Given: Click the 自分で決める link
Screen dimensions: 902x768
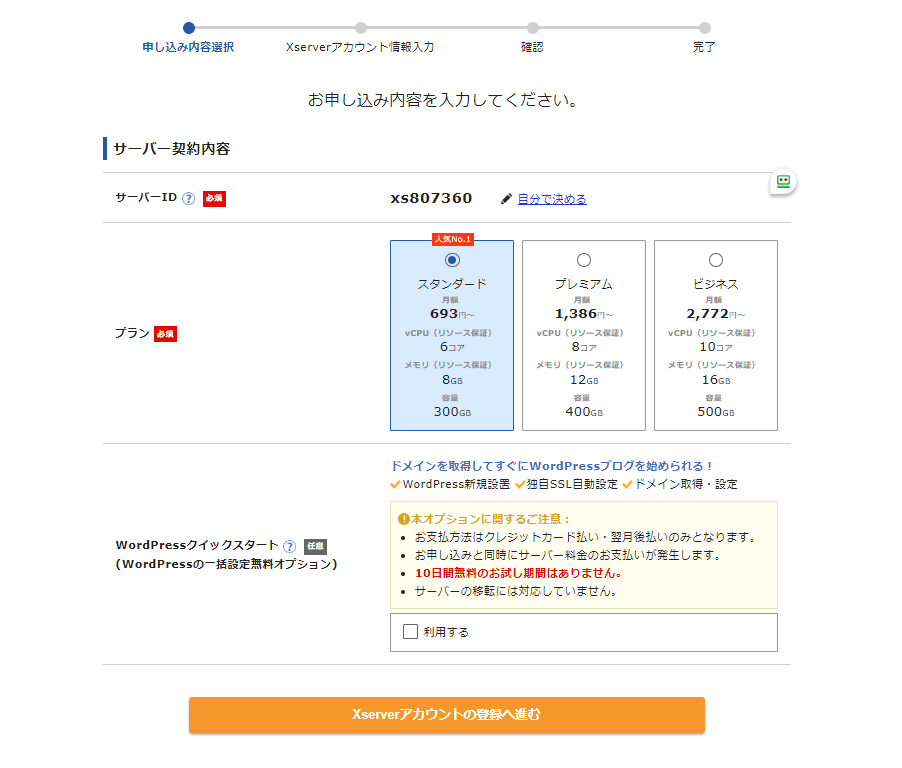Looking at the screenshot, I should (x=552, y=199).
